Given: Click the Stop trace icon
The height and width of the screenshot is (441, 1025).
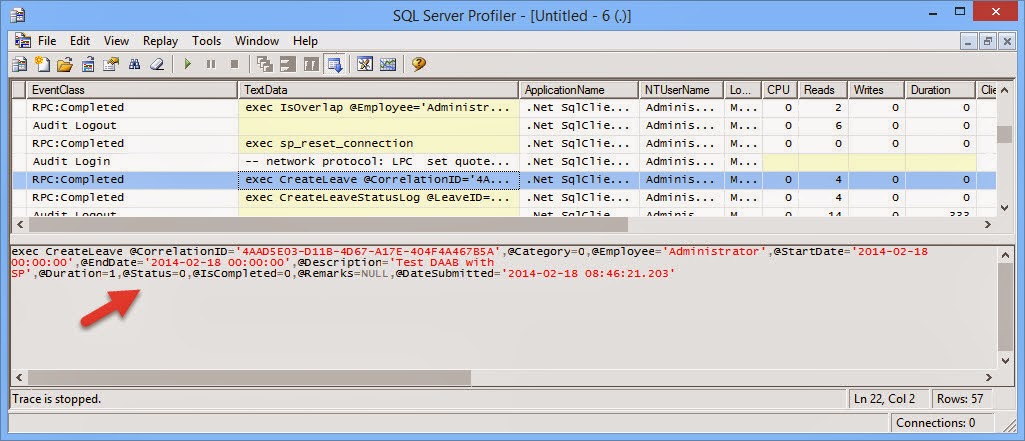Looking at the screenshot, I should [234, 64].
